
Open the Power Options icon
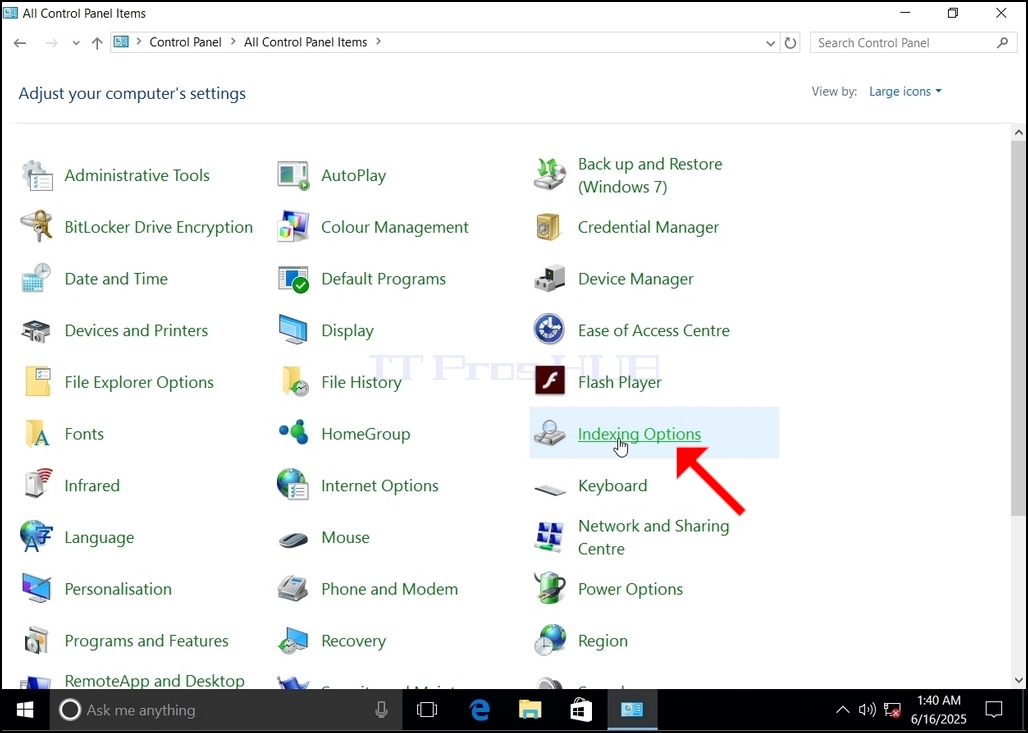click(x=549, y=588)
